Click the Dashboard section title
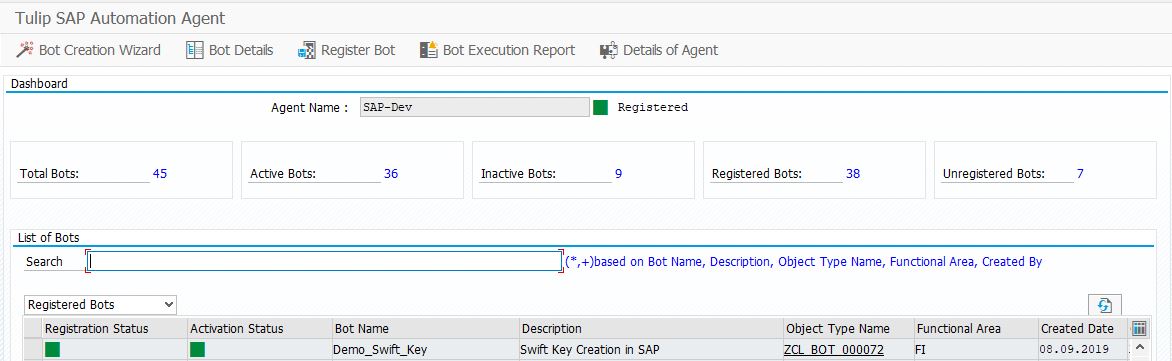This screenshot has height=361, width=1172. 39,84
